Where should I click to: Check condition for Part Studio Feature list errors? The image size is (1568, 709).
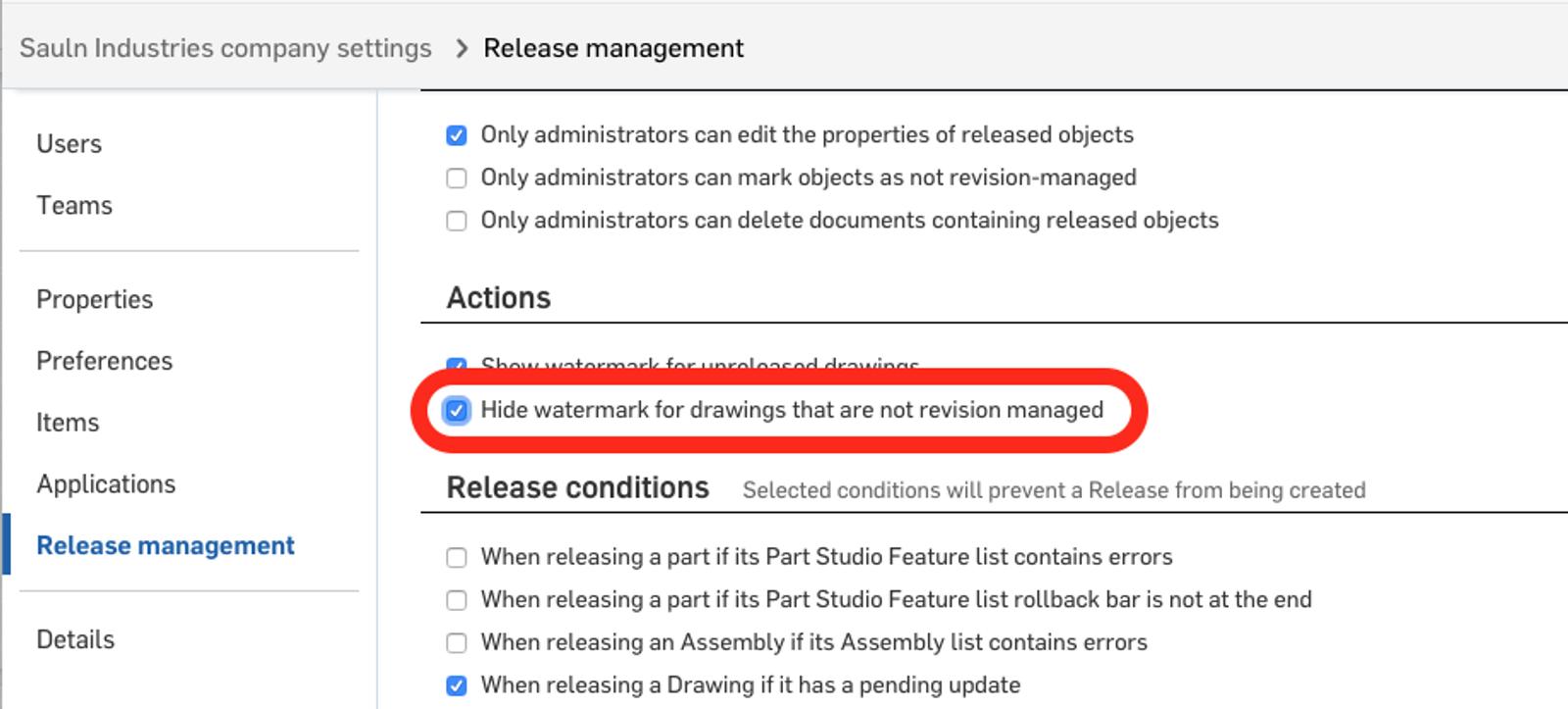click(457, 558)
